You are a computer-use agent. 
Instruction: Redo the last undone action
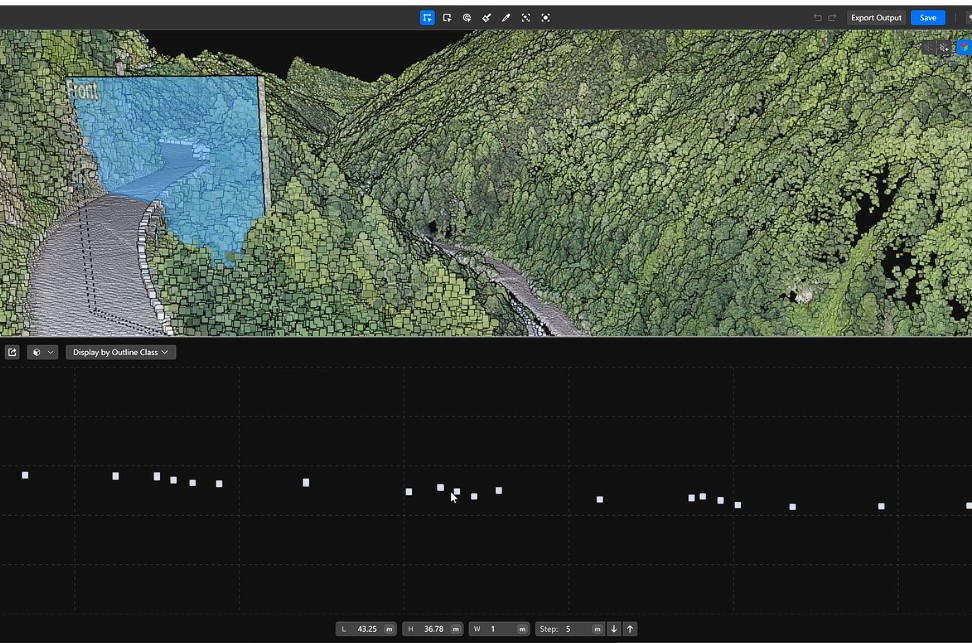pyautogui.click(x=832, y=18)
